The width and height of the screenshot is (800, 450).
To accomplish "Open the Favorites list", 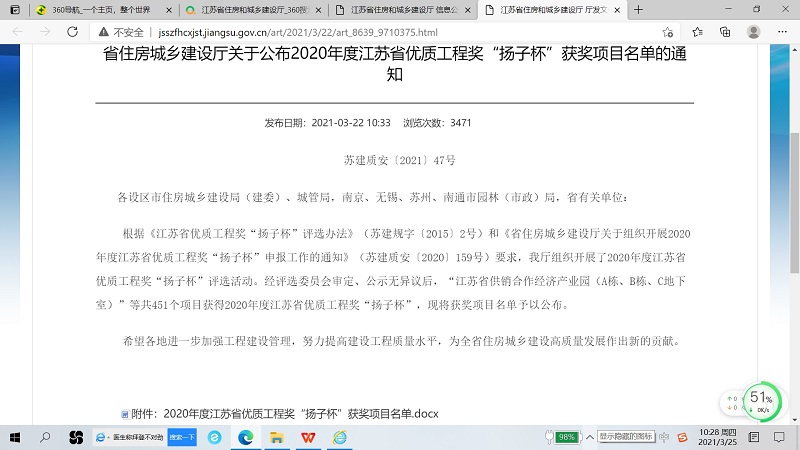I will tap(697, 32).
